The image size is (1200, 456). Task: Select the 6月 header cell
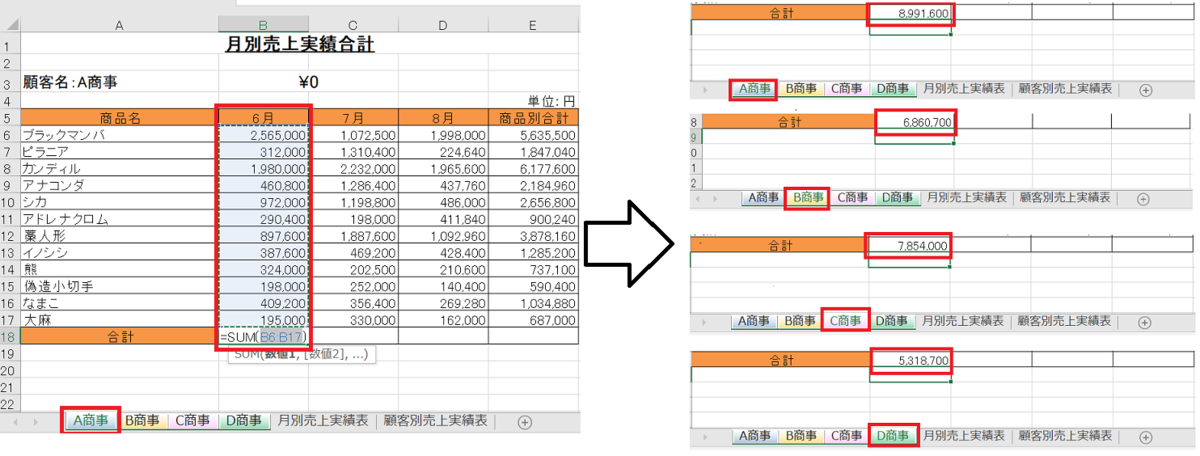pos(264,118)
